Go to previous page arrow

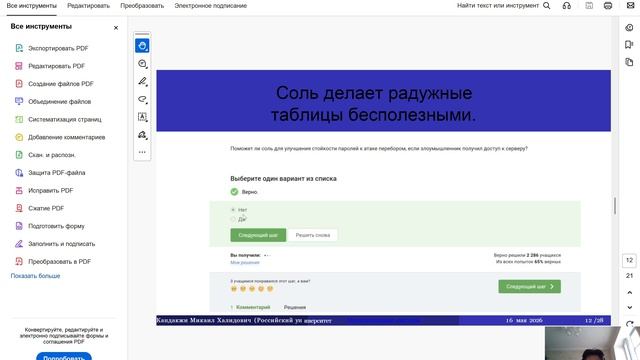(x=629, y=293)
